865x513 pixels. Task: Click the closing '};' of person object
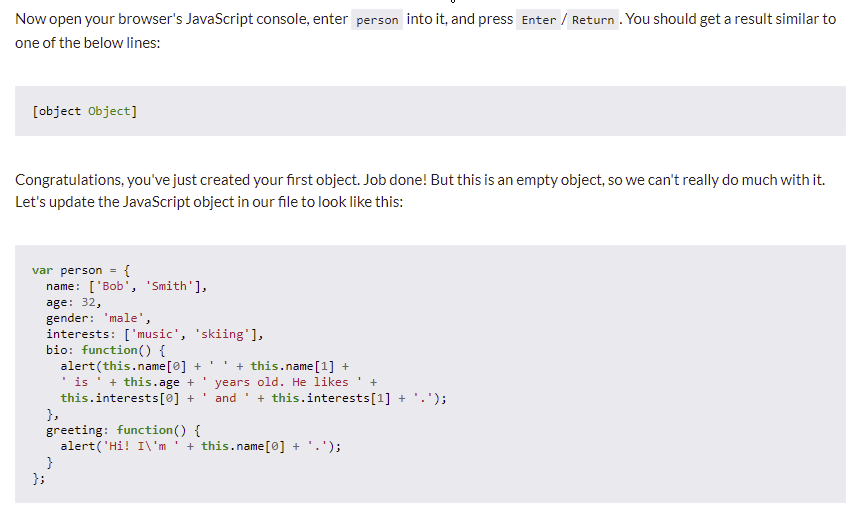click(x=39, y=478)
